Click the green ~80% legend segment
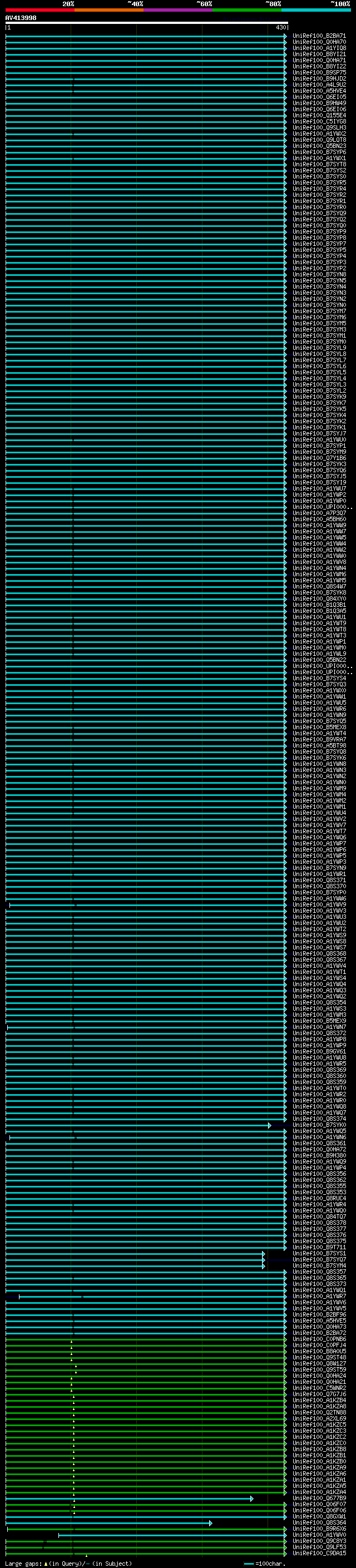Viewport: 356px width, 1568px height. [247, 11]
